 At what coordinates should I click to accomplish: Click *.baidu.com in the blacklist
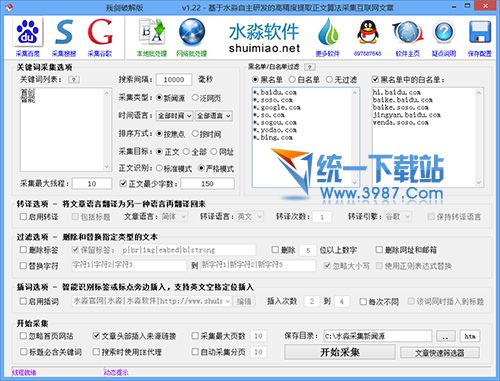[275, 92]
